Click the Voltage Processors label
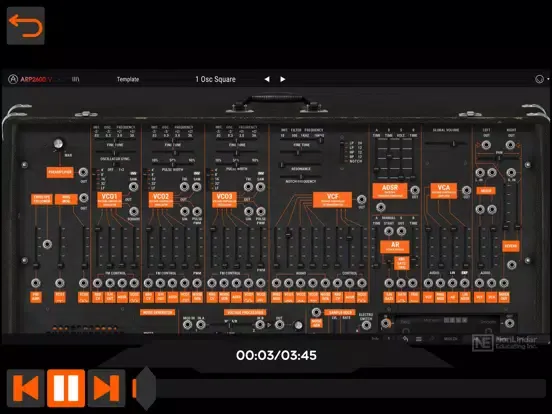Viewport: 552px width, 414px height. tap(245, 312)
